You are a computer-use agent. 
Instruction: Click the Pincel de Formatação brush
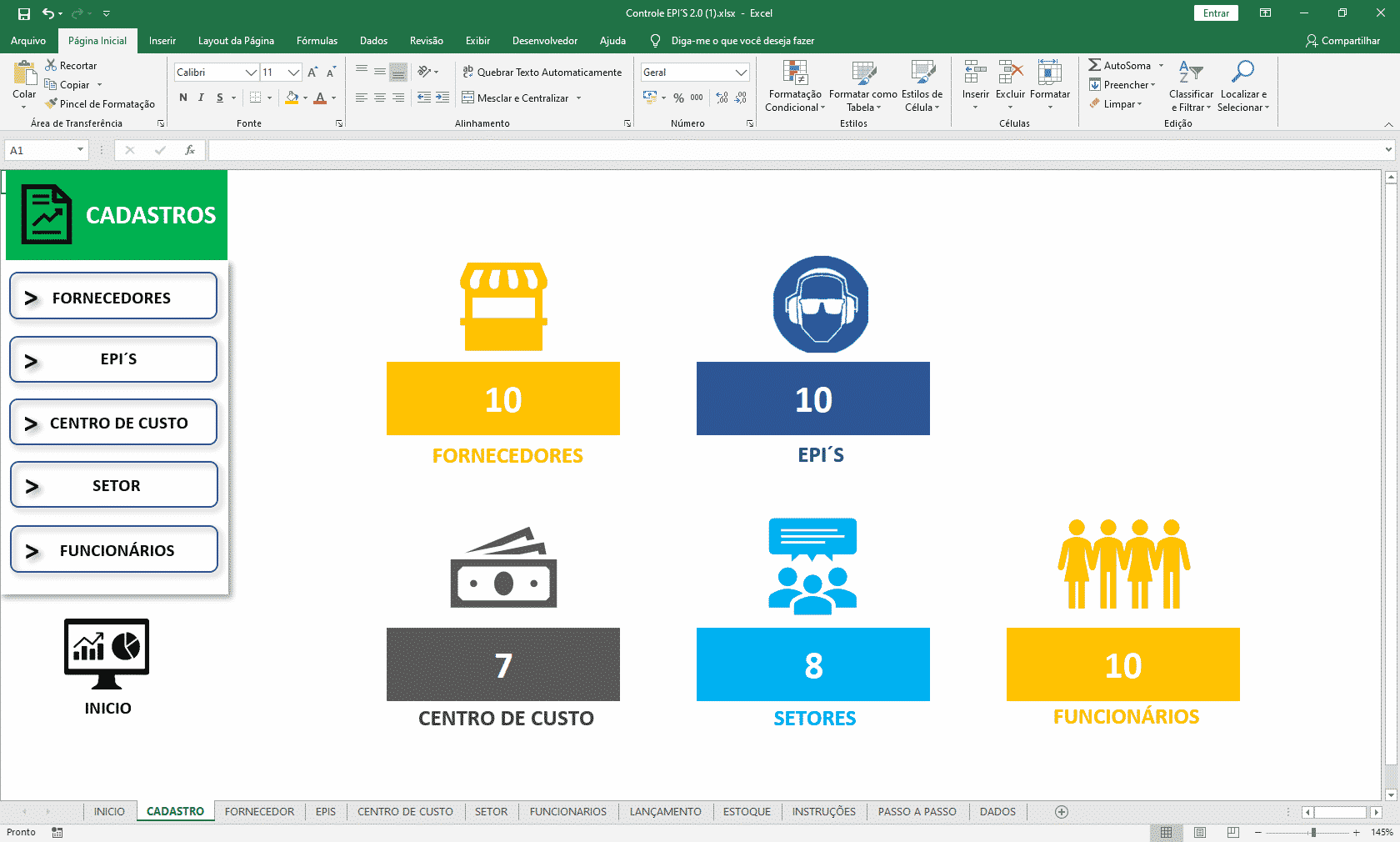pyautogui.click(x=51, y=104)
